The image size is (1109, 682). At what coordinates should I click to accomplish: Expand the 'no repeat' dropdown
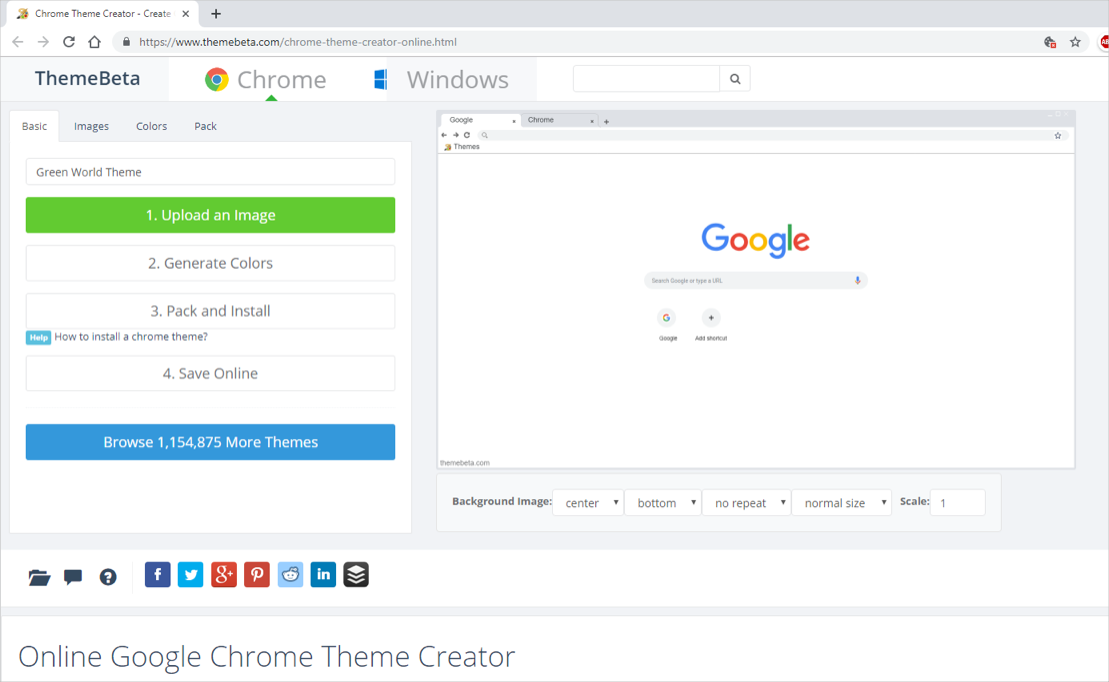tap(746, 503)
